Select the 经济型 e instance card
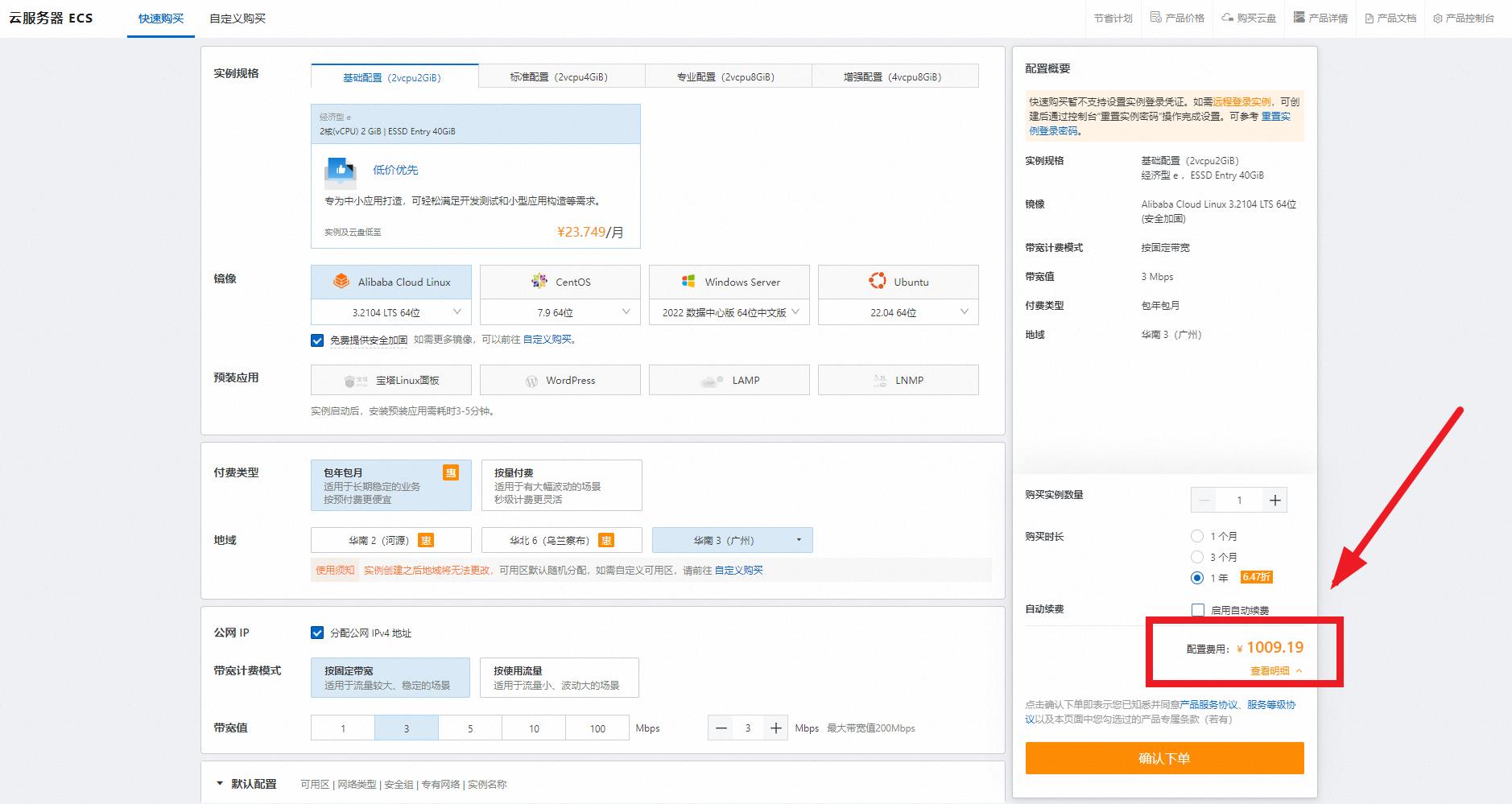The width and height of the screenshot is (1512, 804). click(476, 176)
